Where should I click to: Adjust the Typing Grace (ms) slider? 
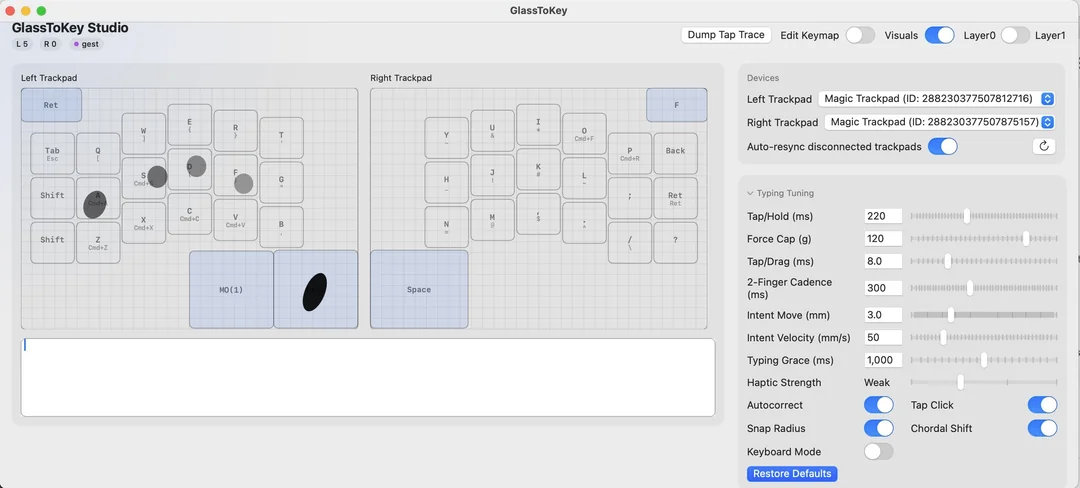[984, 360]
